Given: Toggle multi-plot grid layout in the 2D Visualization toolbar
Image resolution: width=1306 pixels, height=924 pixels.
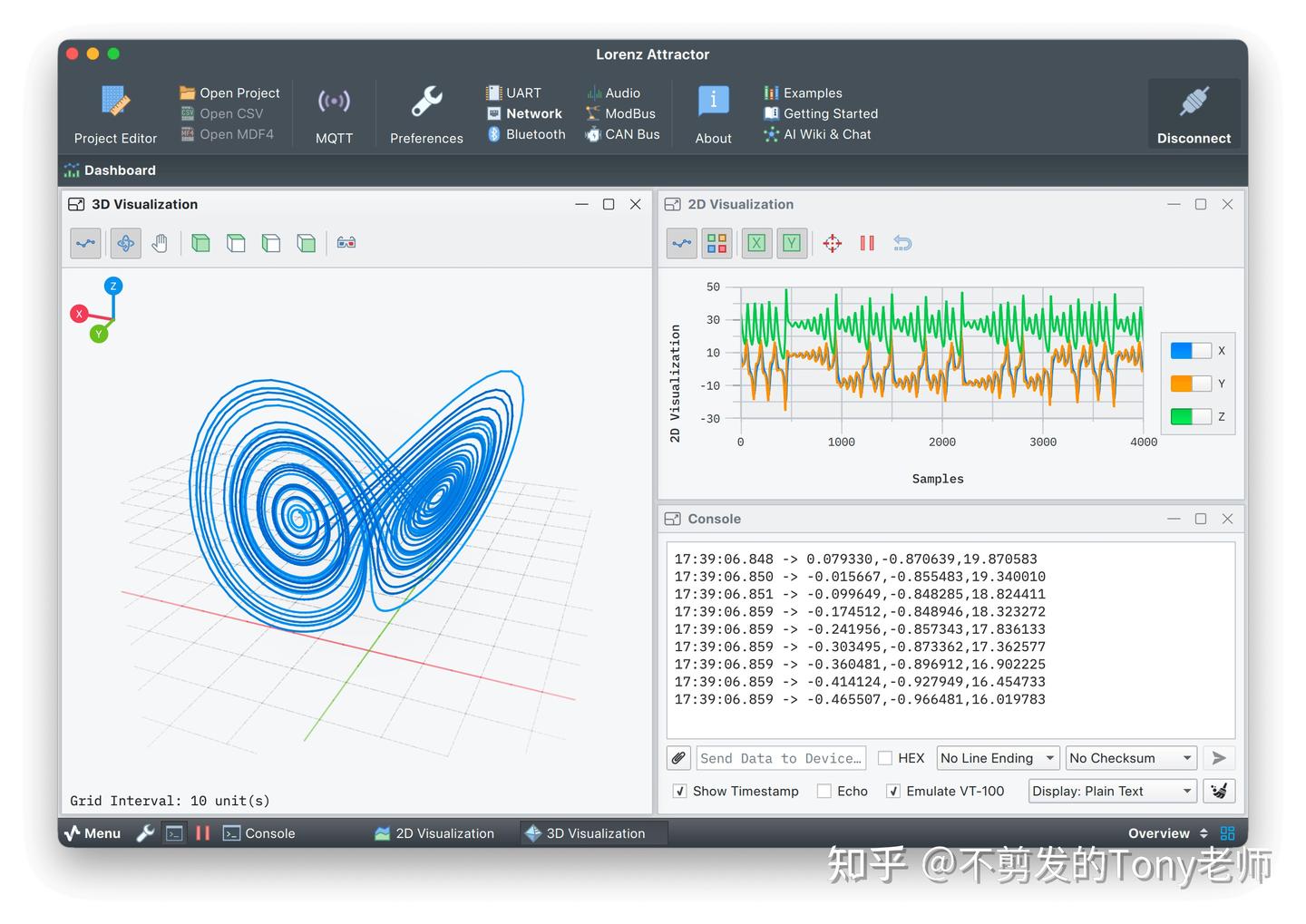Looking at the screenshot, I should coord(716,243).
